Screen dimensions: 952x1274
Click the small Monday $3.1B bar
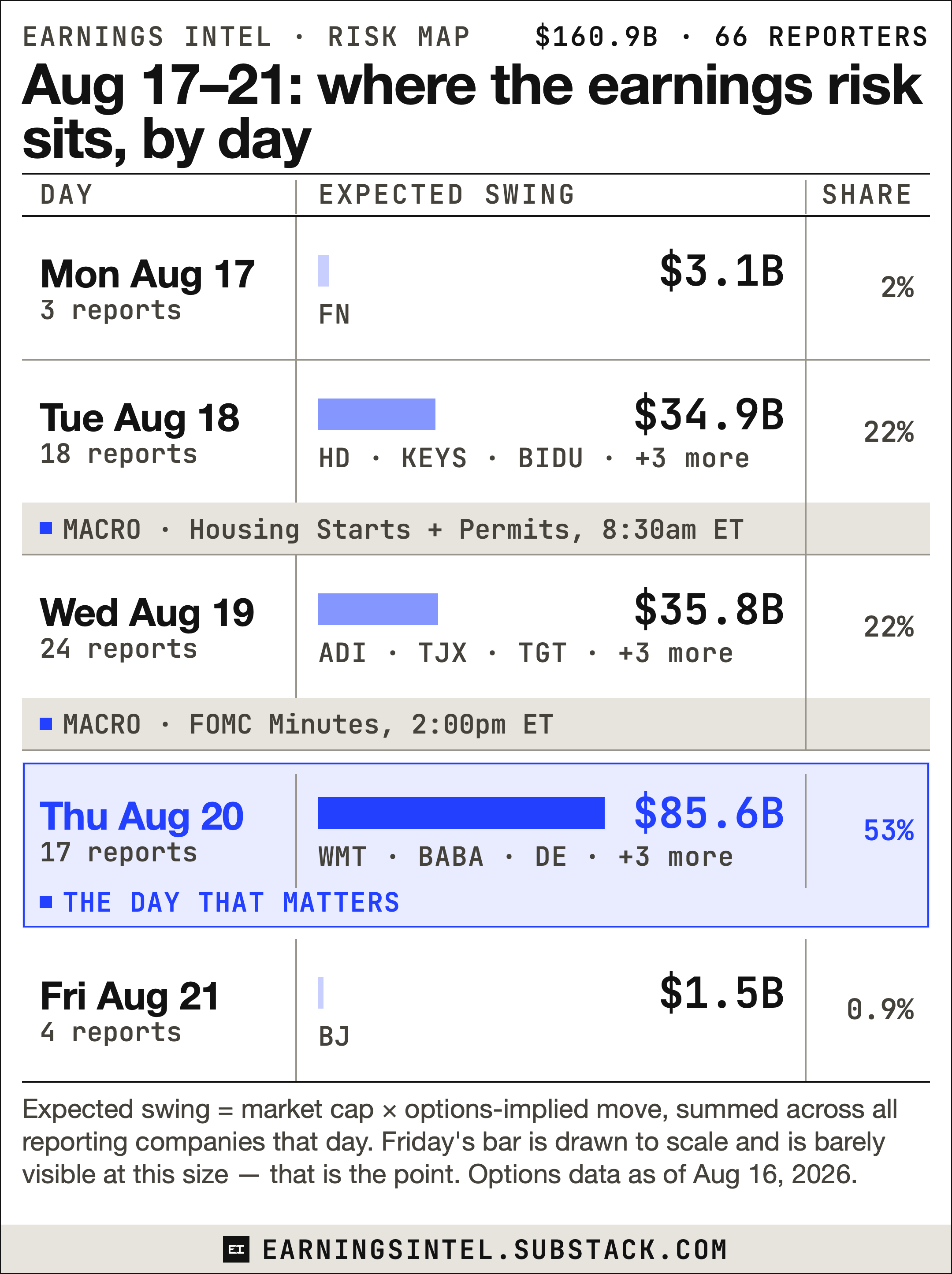click(x=323, y=270)
